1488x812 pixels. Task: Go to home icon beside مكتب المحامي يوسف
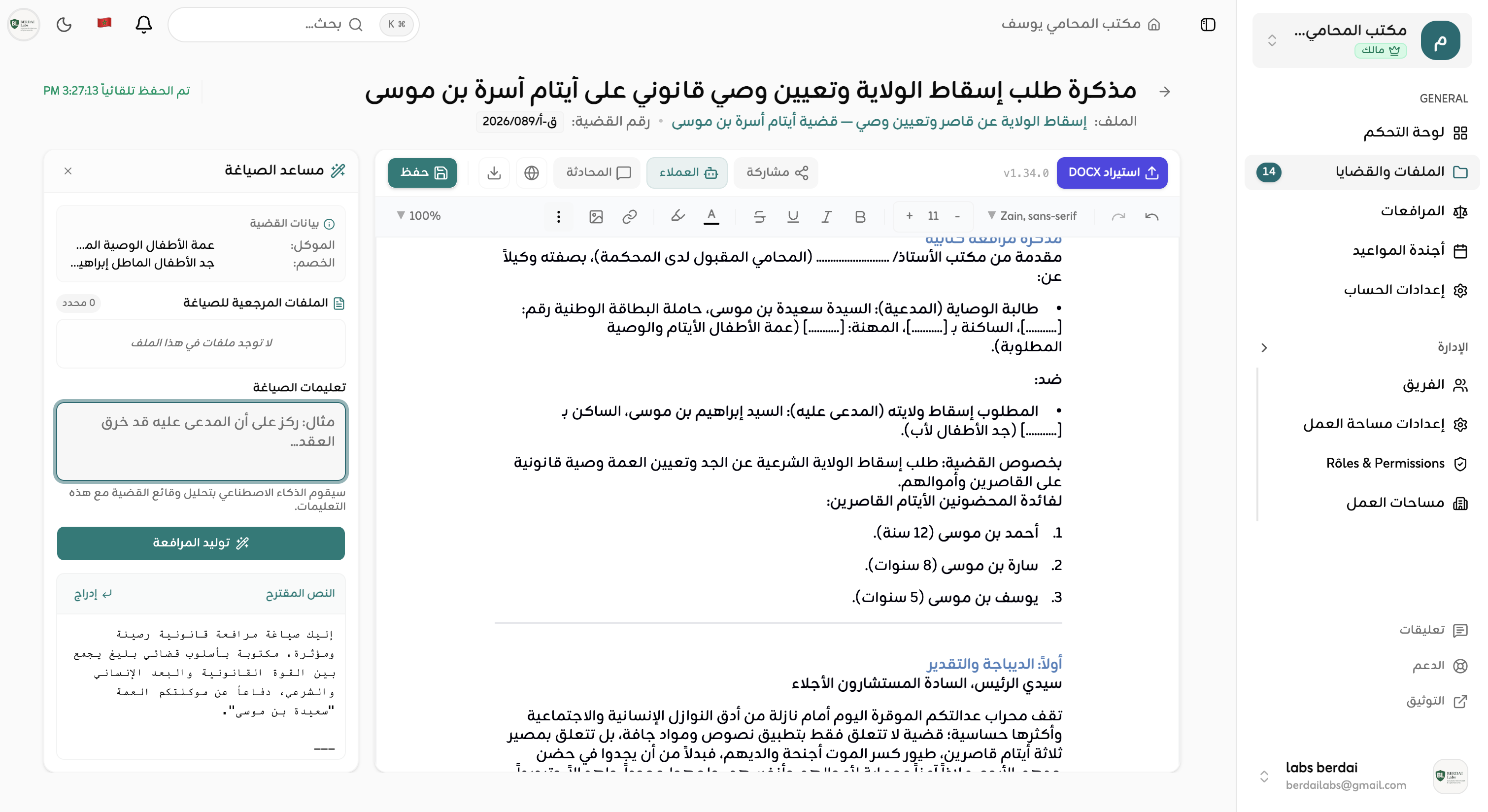(1153, 24)
